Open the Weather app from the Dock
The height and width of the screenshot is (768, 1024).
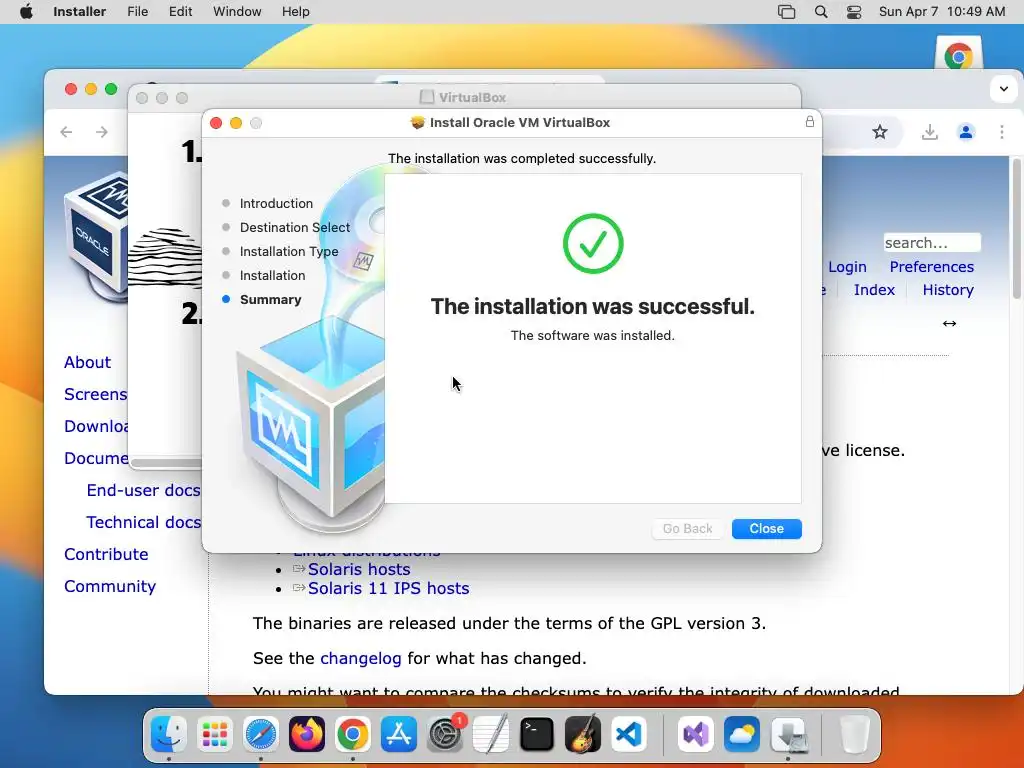pyautogui.click(x=742, y=734)
